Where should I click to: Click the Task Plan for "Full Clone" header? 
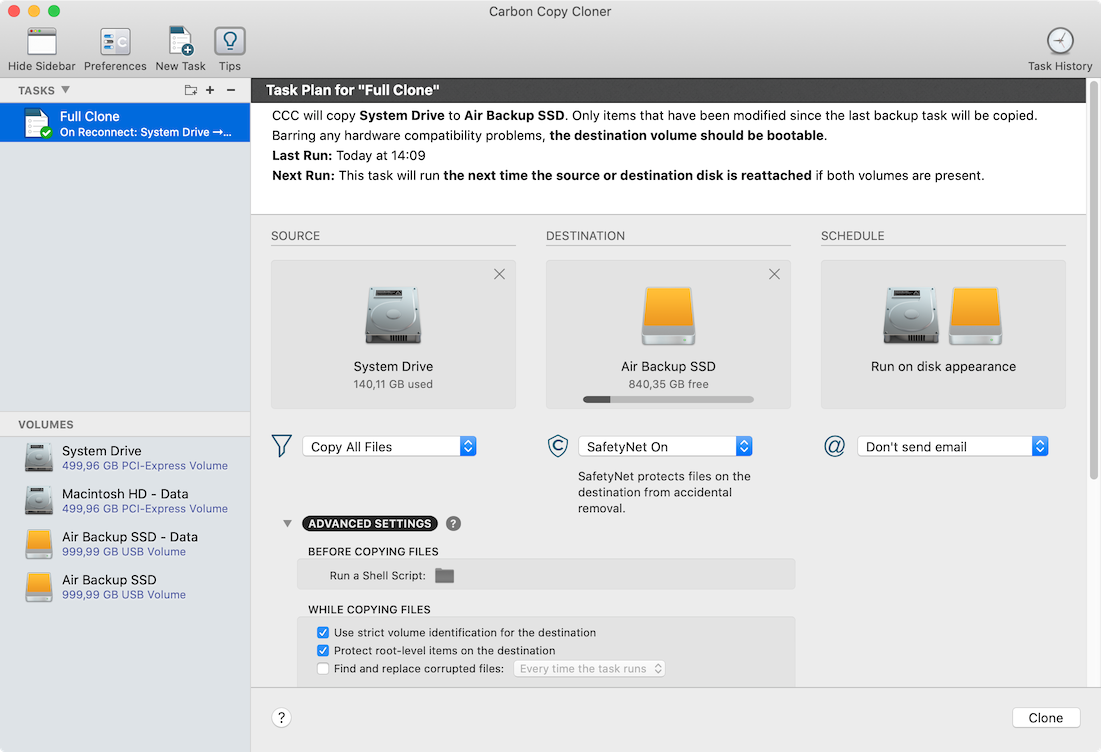(669, 90)
